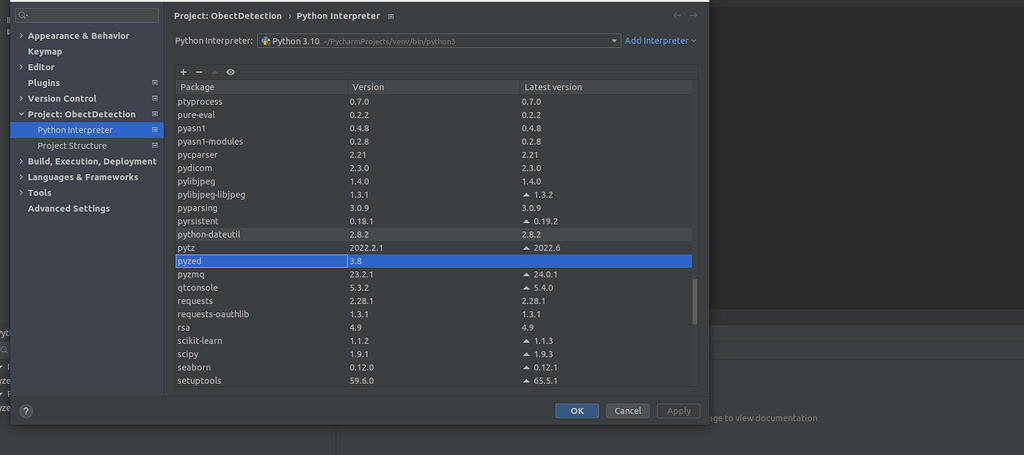Select the pyzmq package row
Screen dimensions: 1024x455
(434, 274)
